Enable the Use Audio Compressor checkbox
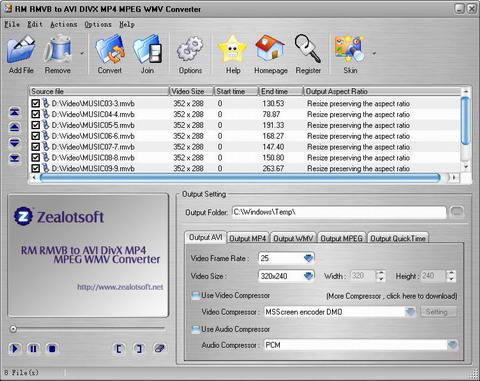This screenshot has height=381, width=480. click(x=196, y=329)
